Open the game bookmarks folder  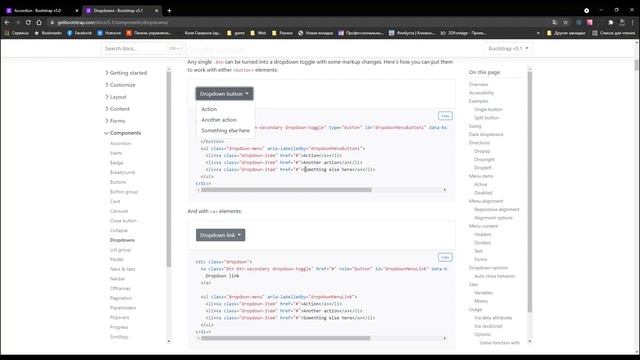tap(236, 33)
